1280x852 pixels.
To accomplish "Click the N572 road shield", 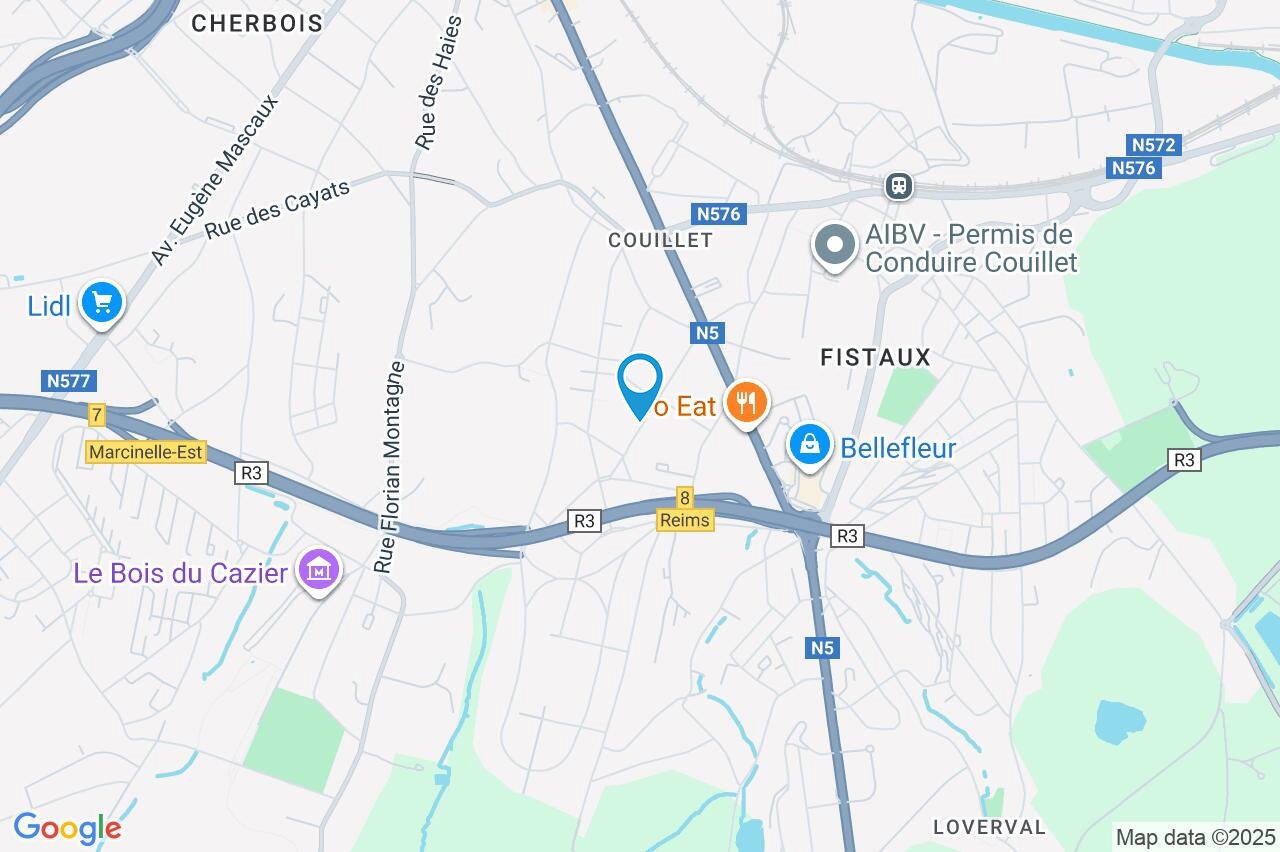I will [x=1155, y=145].
